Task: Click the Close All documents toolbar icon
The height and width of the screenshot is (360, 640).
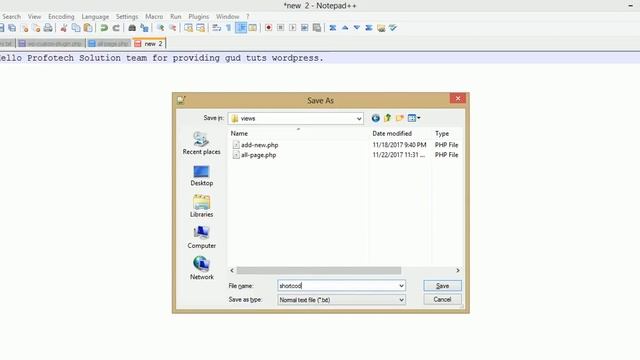Action: 36,28
